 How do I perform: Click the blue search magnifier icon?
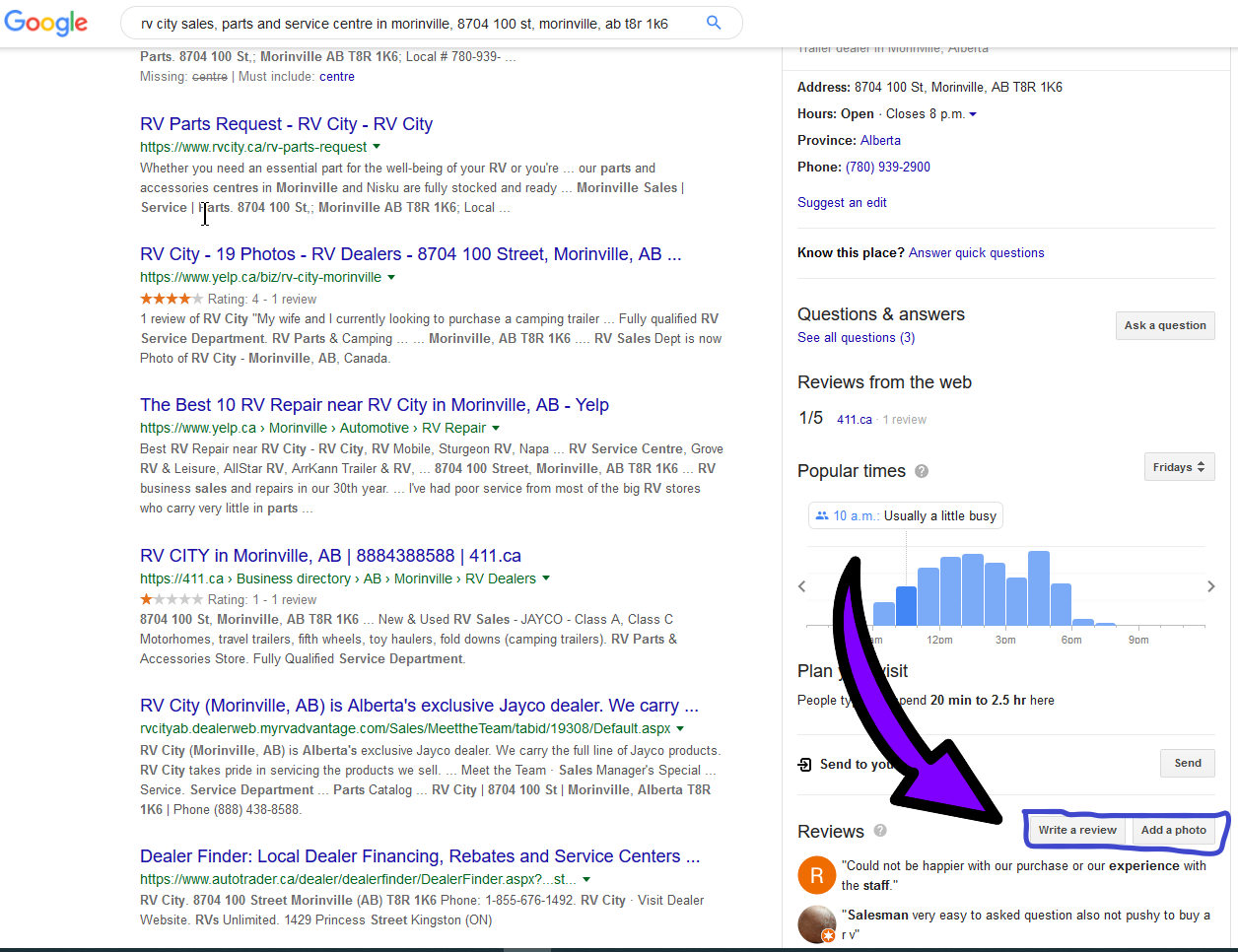pyautogui.click(x=714, y=23)
